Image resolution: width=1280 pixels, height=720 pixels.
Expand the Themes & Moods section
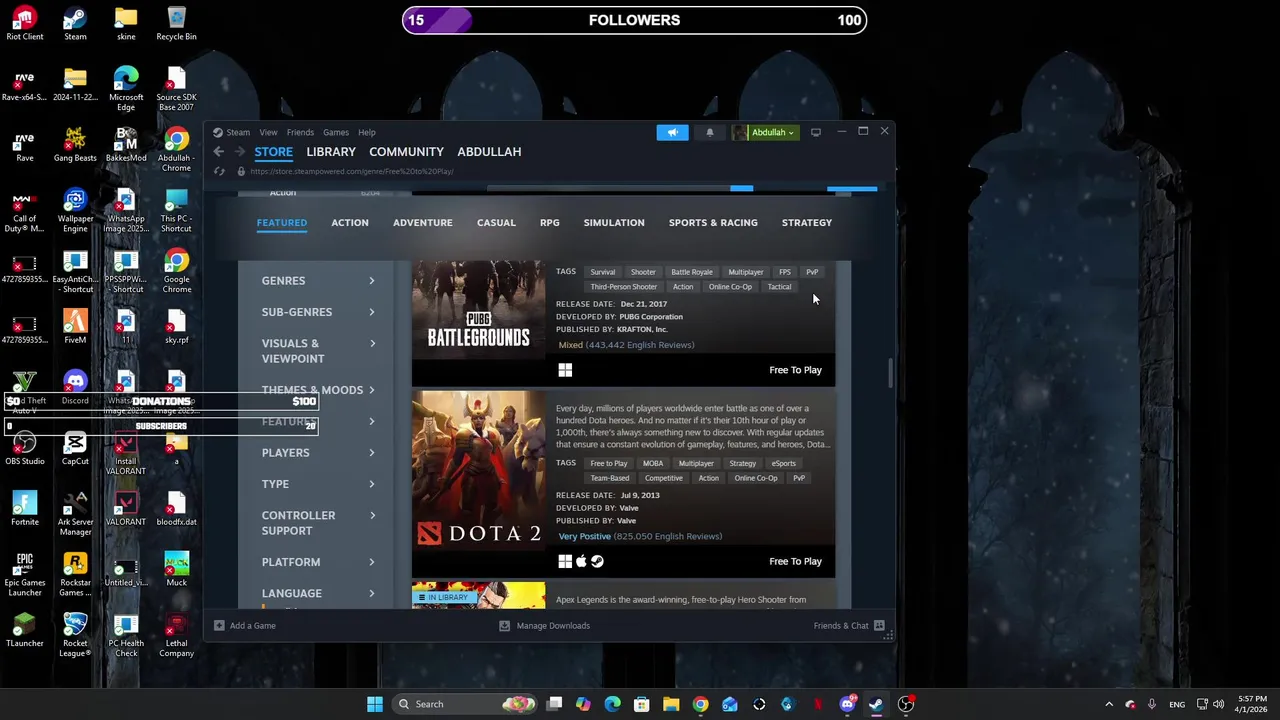click(318, 390)
